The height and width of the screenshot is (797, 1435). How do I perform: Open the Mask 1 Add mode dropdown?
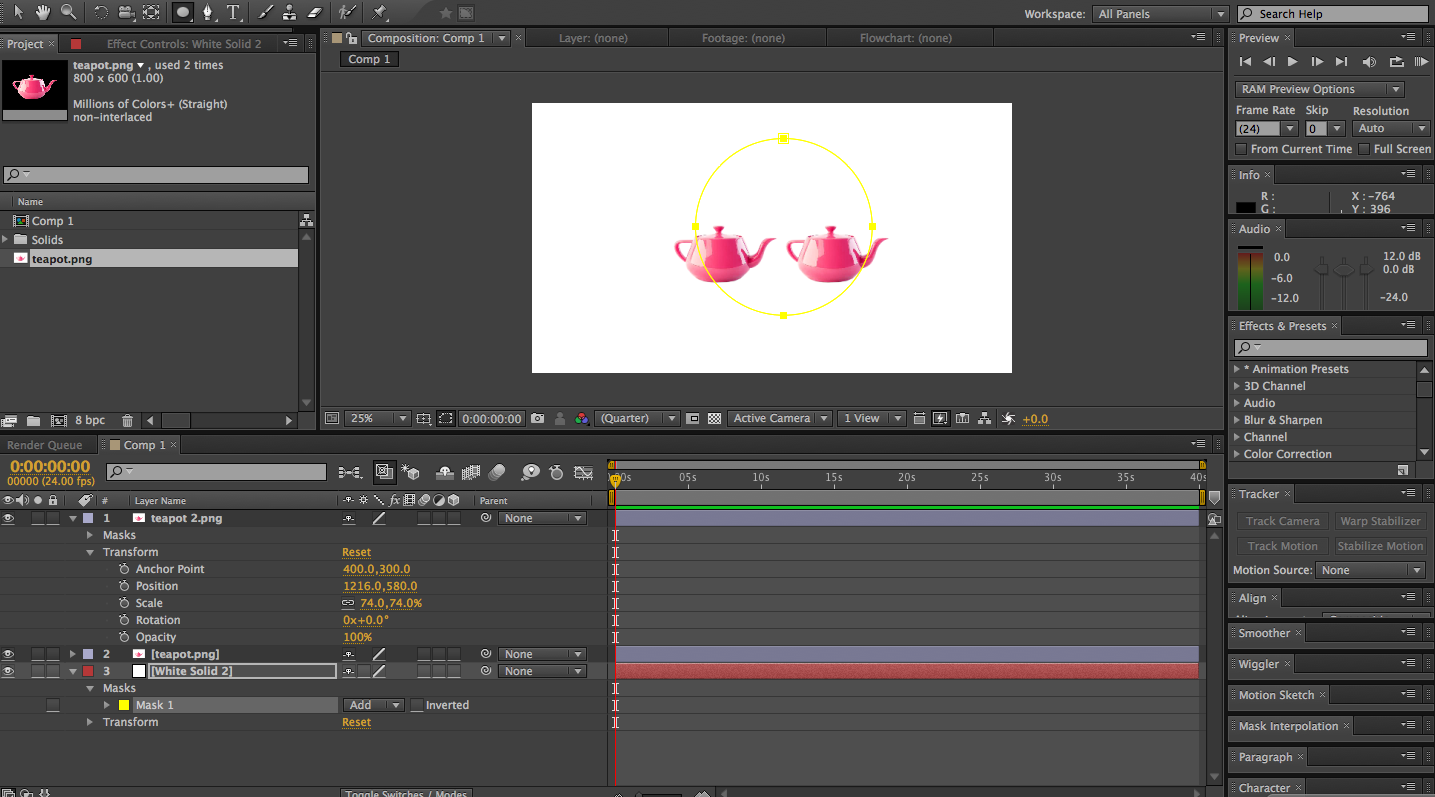[374, 705]
